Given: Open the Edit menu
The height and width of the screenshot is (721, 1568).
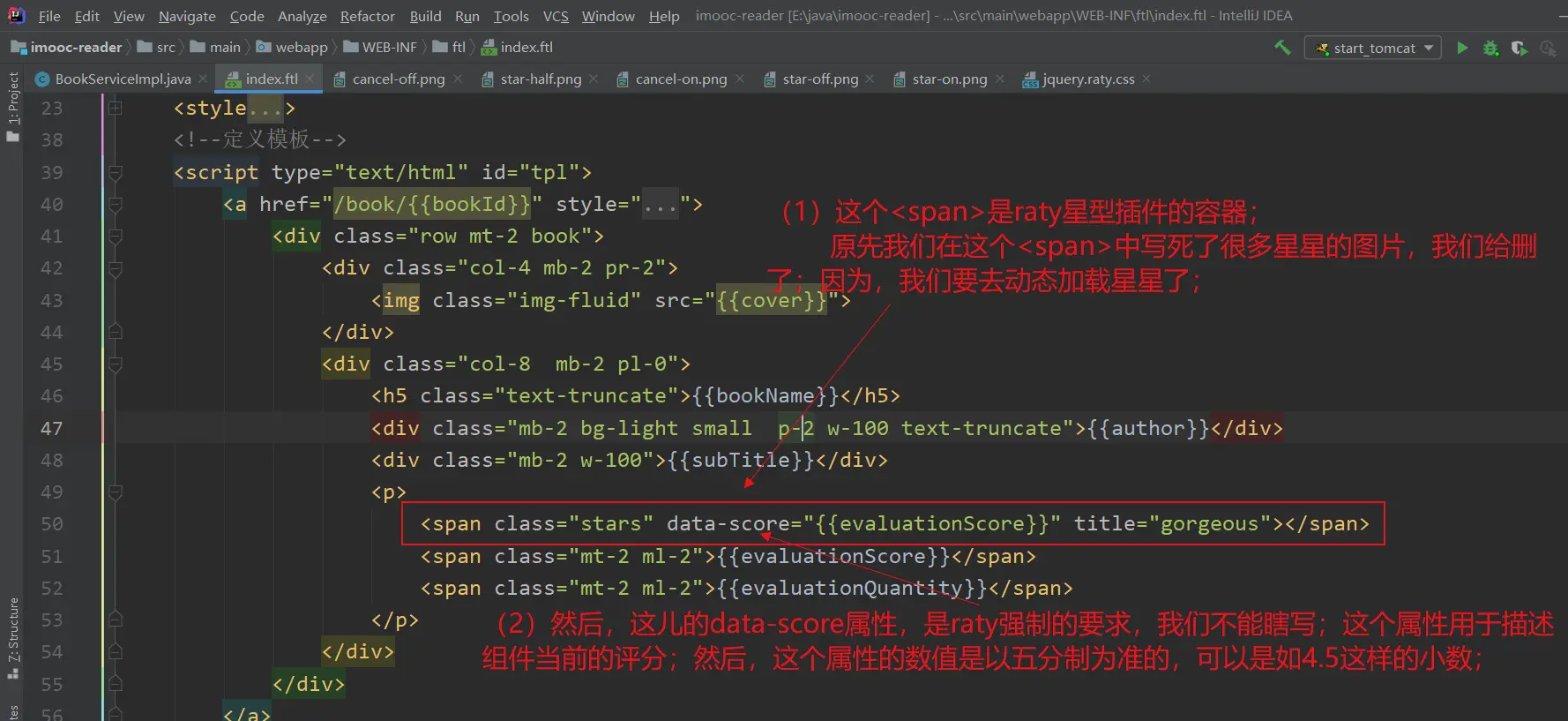Looking at the screenshot, I should 87,16.
